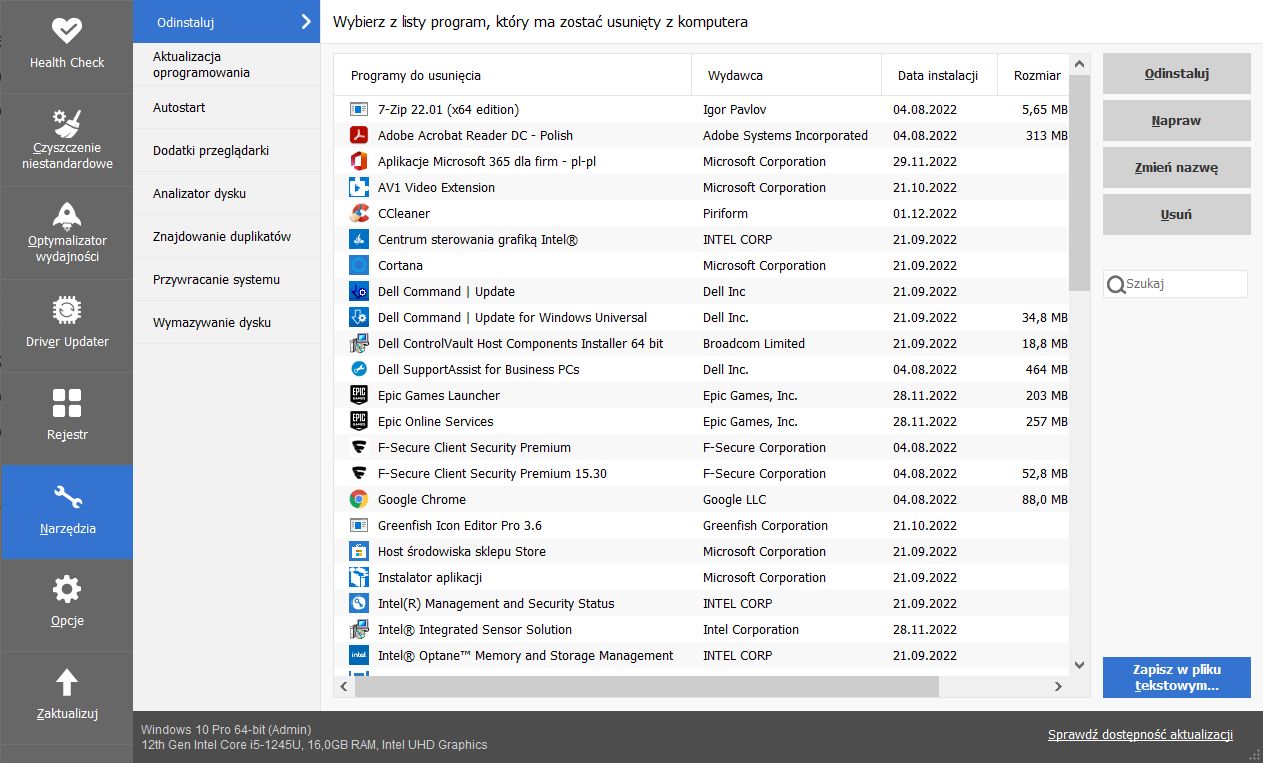
Task: Click the Adobe Acrobat Reader DC icon
Action: coord(359,135)
